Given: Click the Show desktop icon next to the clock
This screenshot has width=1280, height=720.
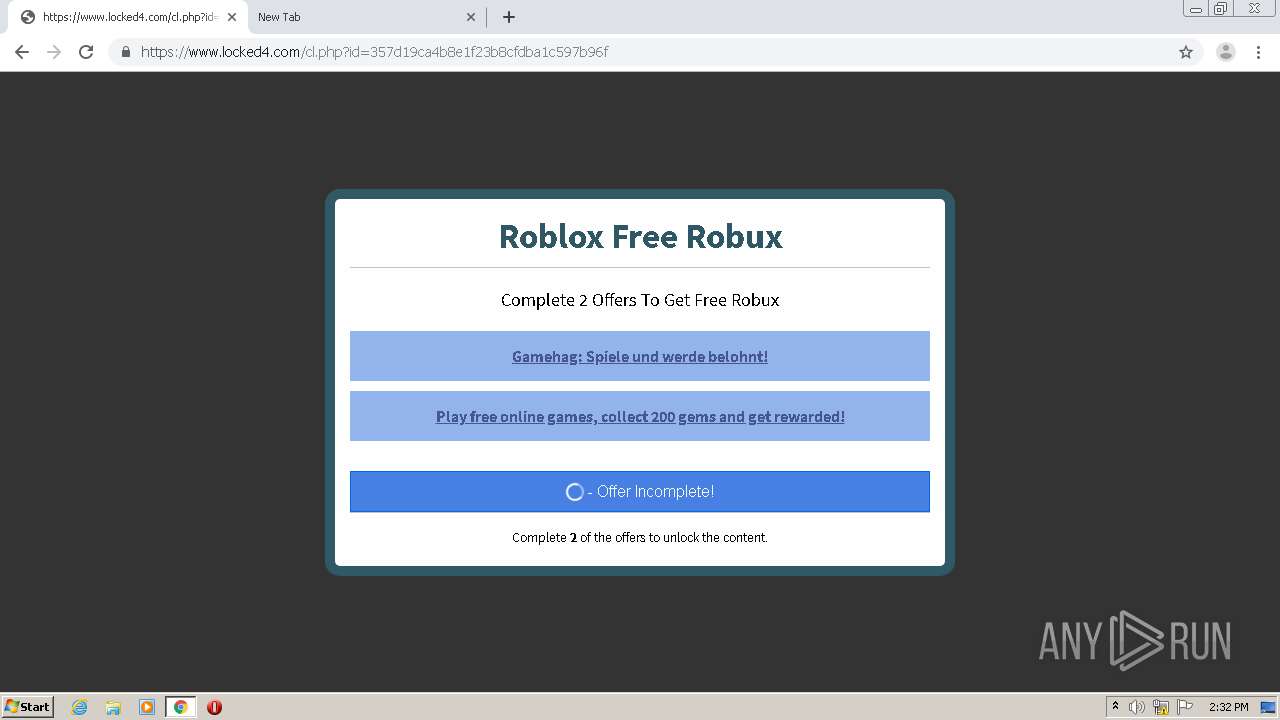Looking at the screenshot, I should 1268,707.
